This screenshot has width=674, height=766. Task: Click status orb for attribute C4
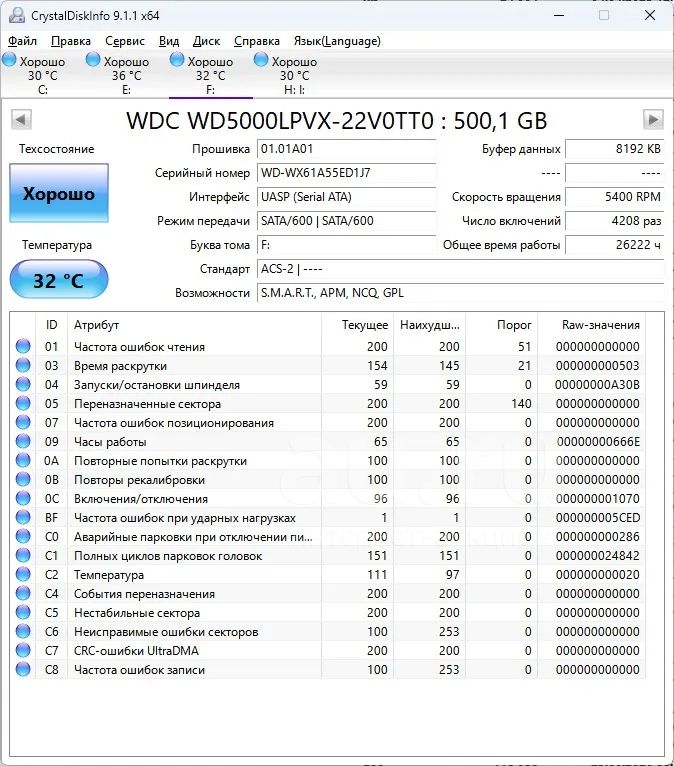coord(23,594)
